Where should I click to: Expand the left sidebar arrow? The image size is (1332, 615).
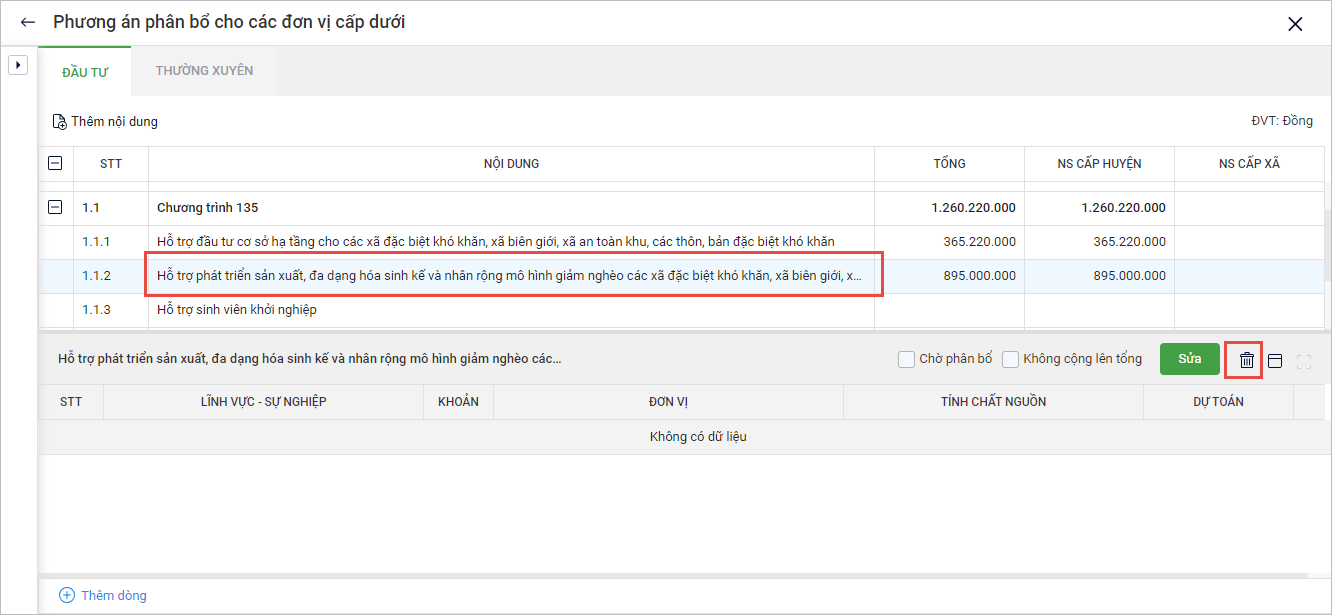point(17,65)
